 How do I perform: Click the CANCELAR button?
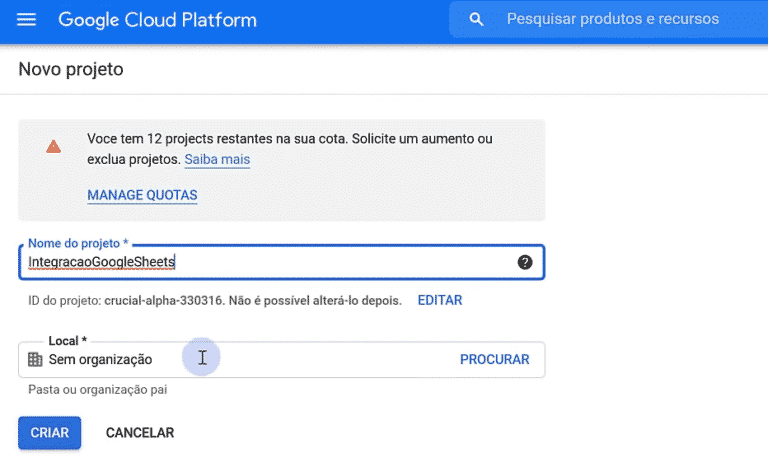(140, 433)
